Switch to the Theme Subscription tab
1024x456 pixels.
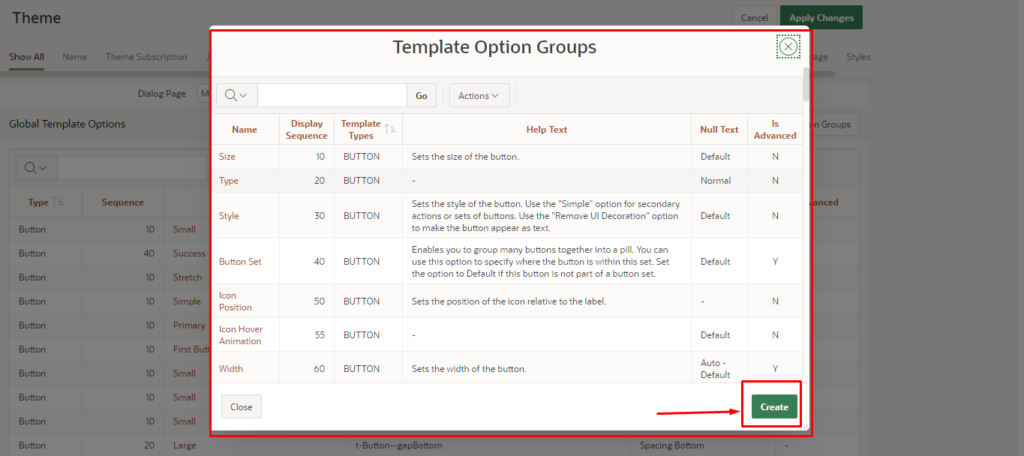click(146, 57)
